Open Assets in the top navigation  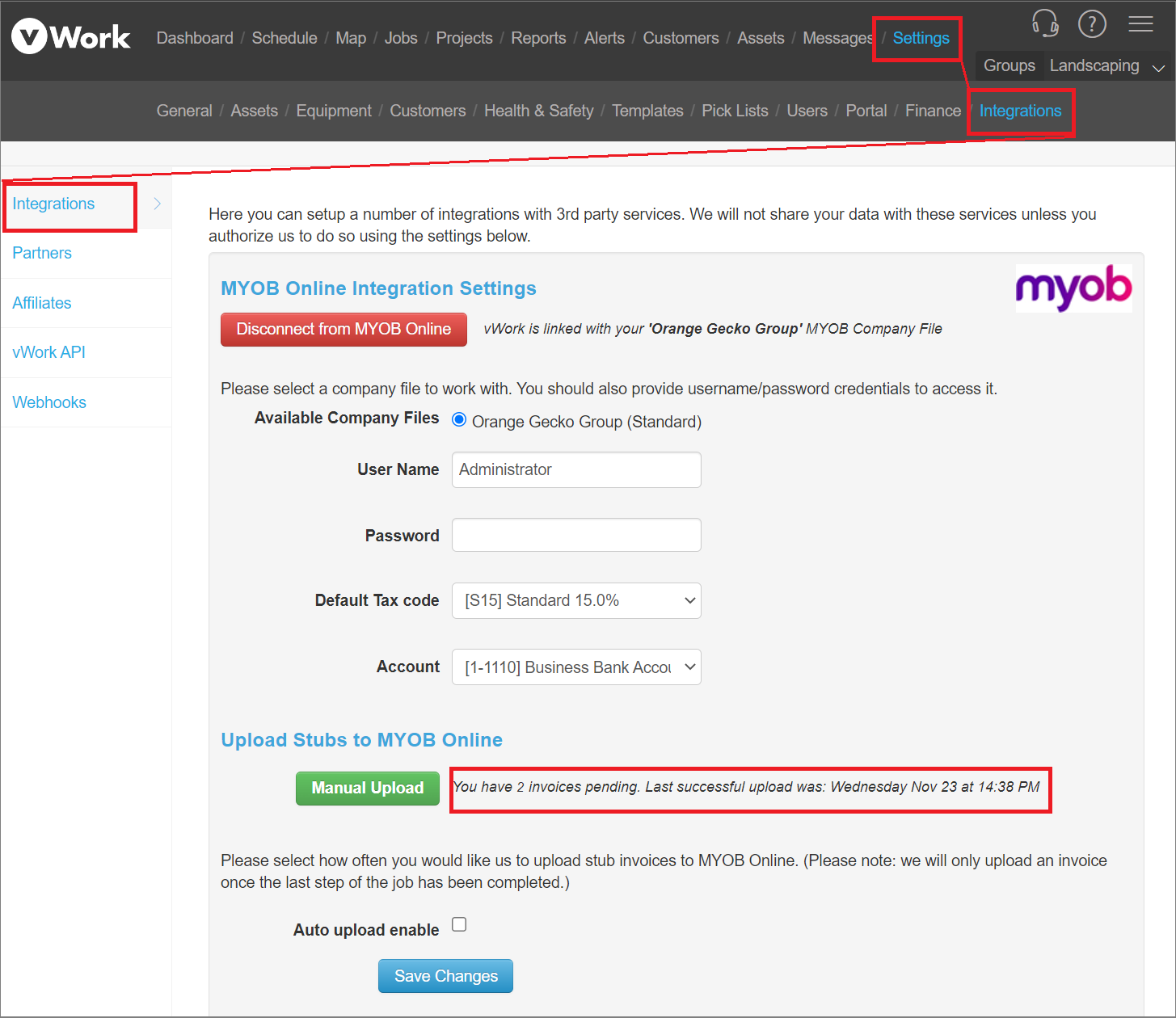tap(761, 38)
